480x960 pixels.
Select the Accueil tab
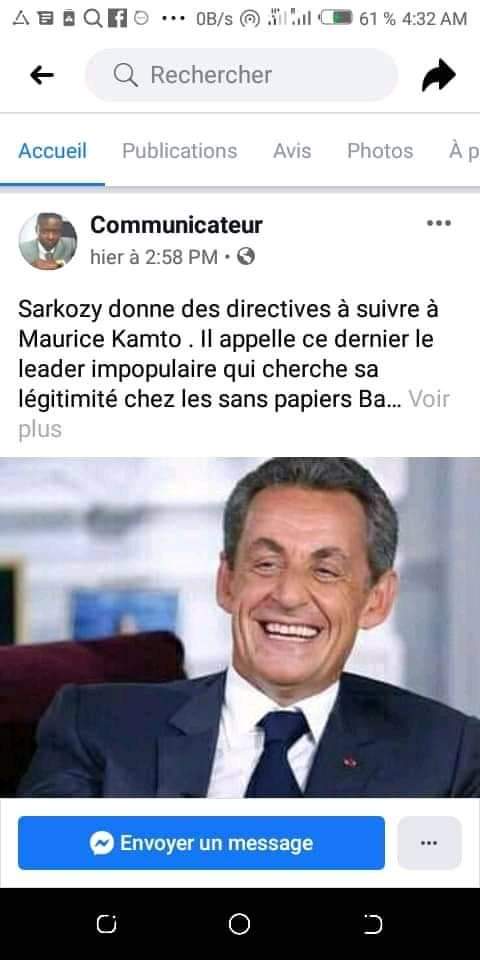pyautogui.click(x=53, y=151)
